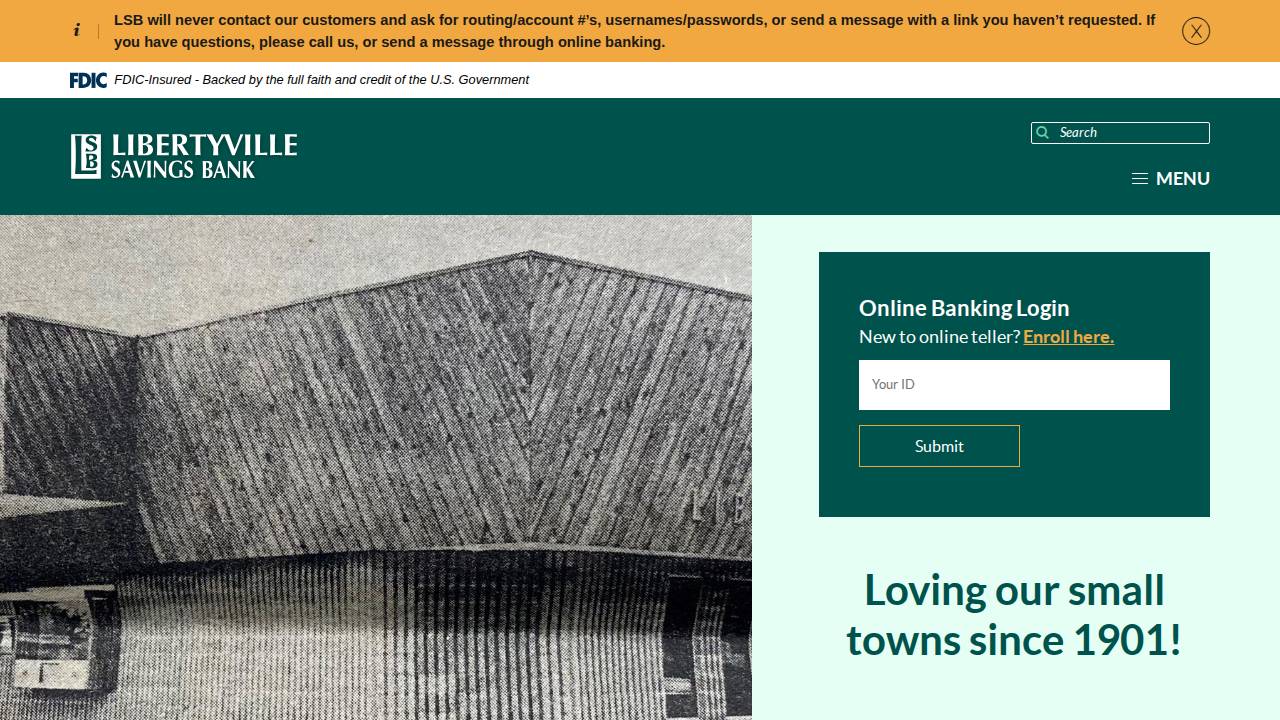Dismiss the security alert with the X button
The image size is (1280, 720).
(x=1196, y=31)
